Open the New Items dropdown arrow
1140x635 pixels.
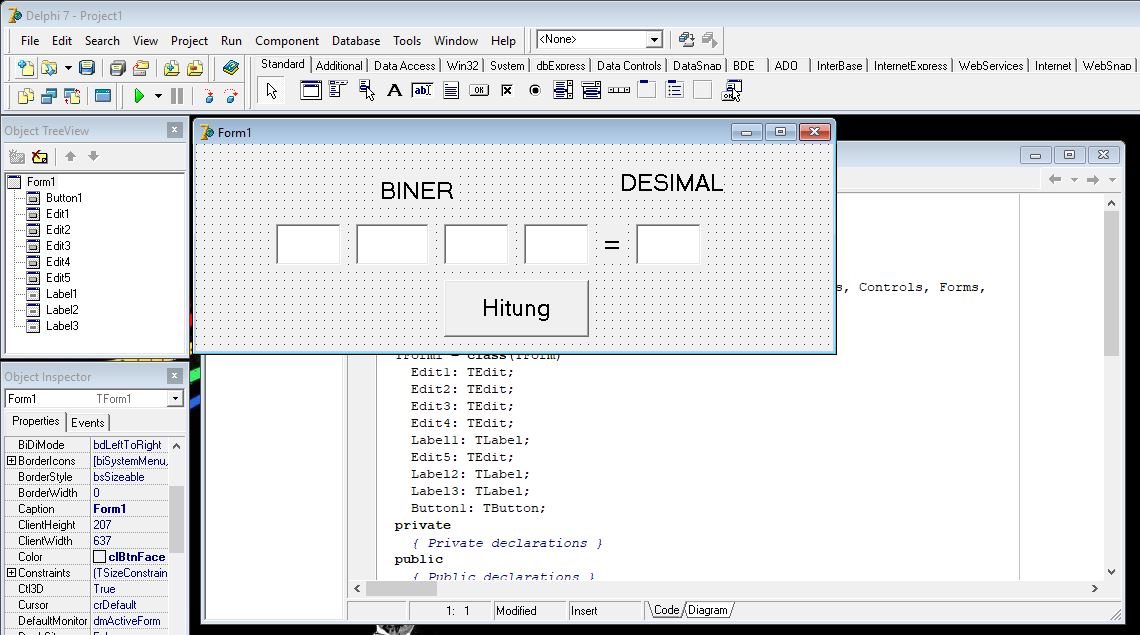[x=67, y=68]
